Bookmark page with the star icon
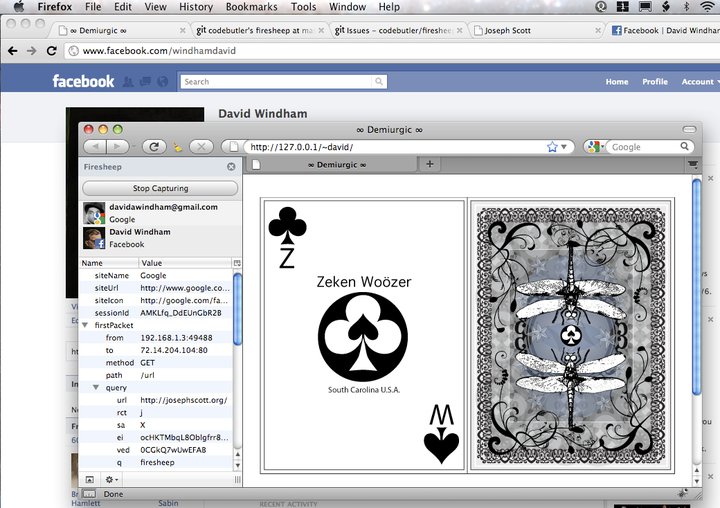 pos(552,147)
